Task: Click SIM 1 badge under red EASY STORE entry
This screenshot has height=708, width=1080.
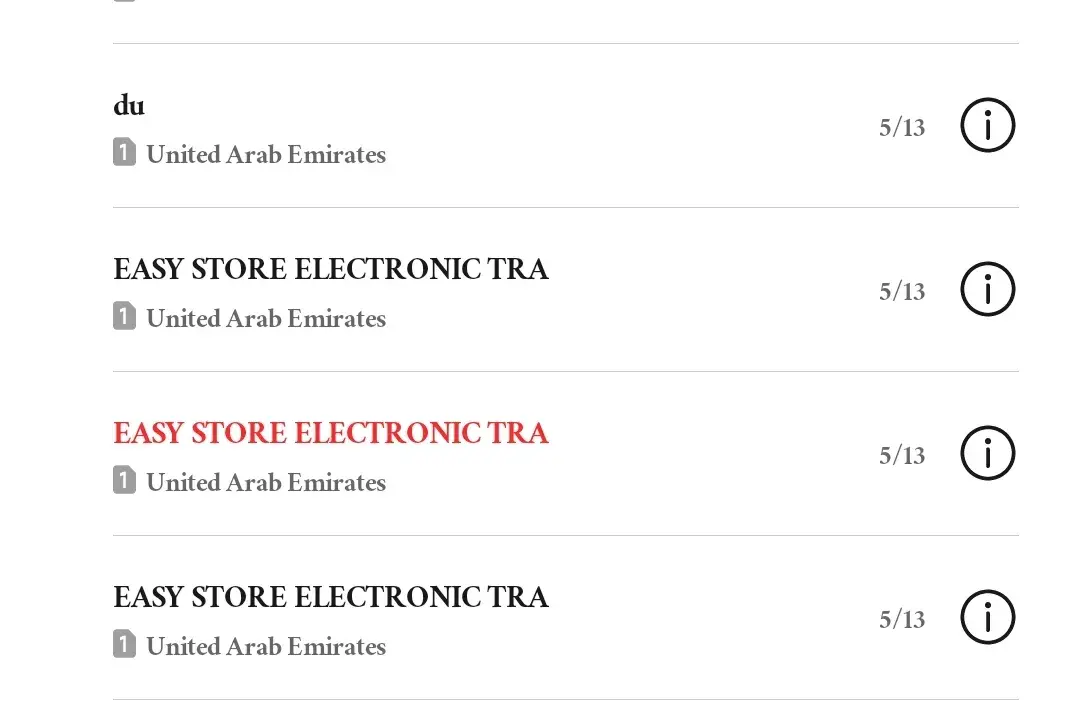Action: coord(124,481)
